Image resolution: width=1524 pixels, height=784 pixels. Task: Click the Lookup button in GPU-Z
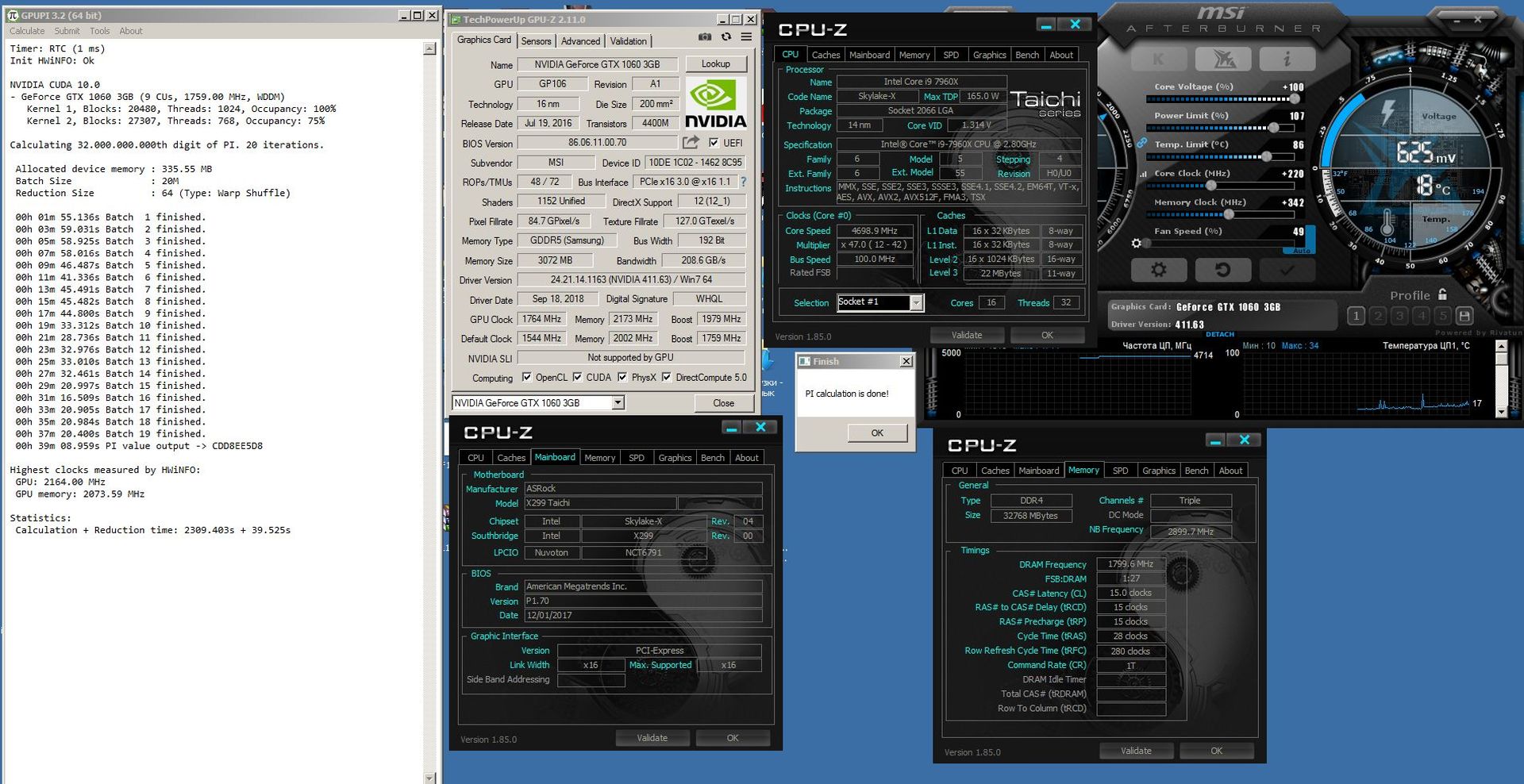716,63
